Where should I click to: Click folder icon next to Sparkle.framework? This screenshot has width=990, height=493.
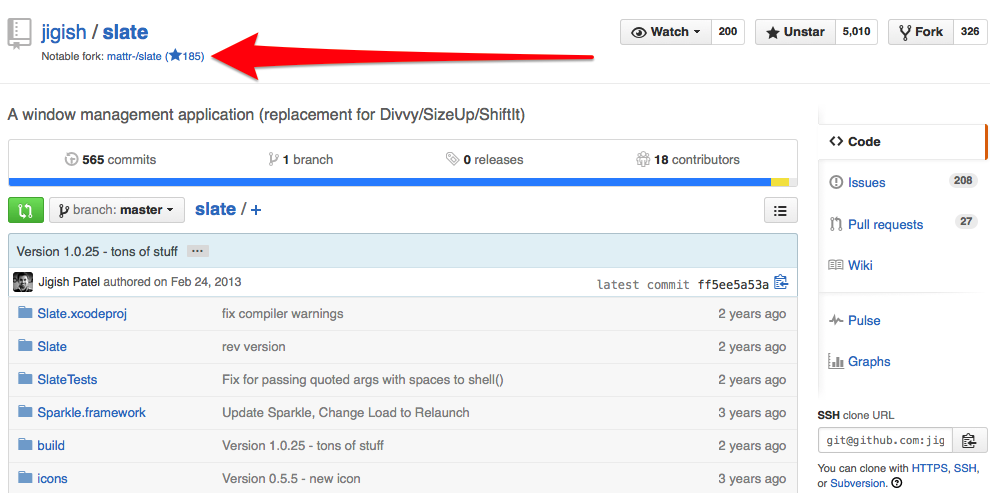tap(25, 412)
